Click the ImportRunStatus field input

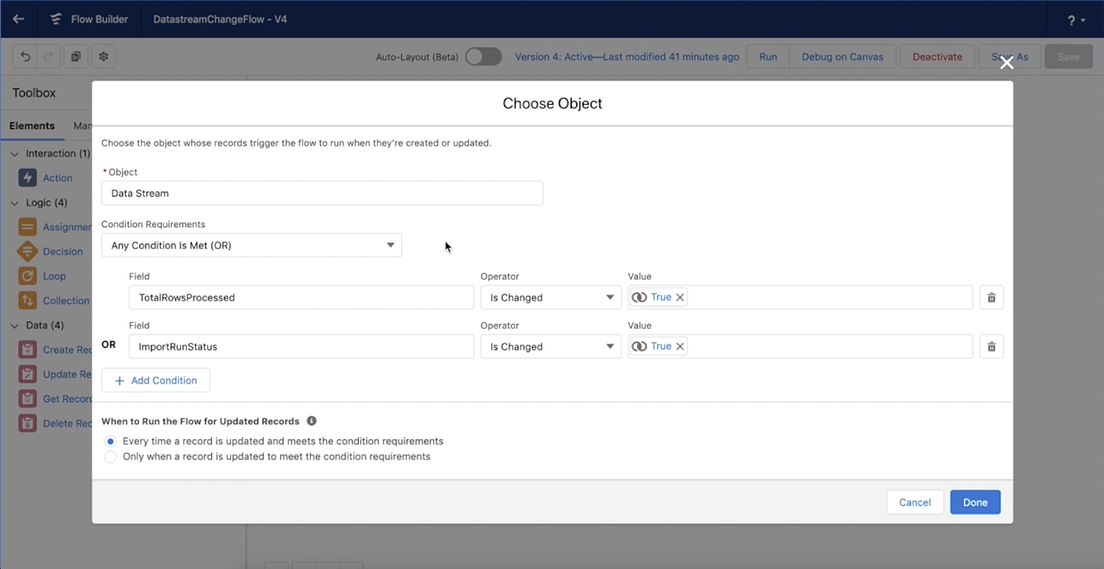click(x=301, y=346)
